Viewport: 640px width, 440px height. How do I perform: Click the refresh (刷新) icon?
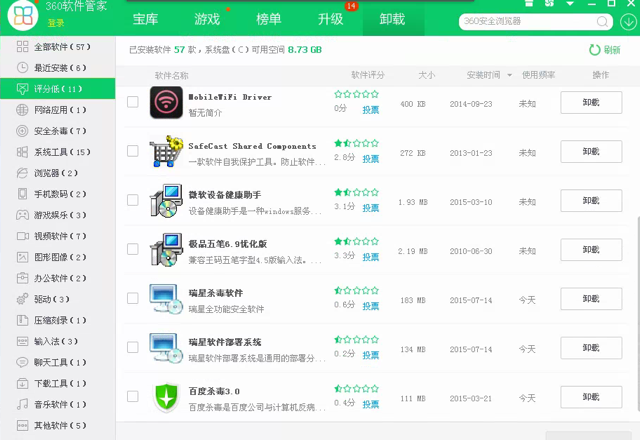(x=594, y=50)
